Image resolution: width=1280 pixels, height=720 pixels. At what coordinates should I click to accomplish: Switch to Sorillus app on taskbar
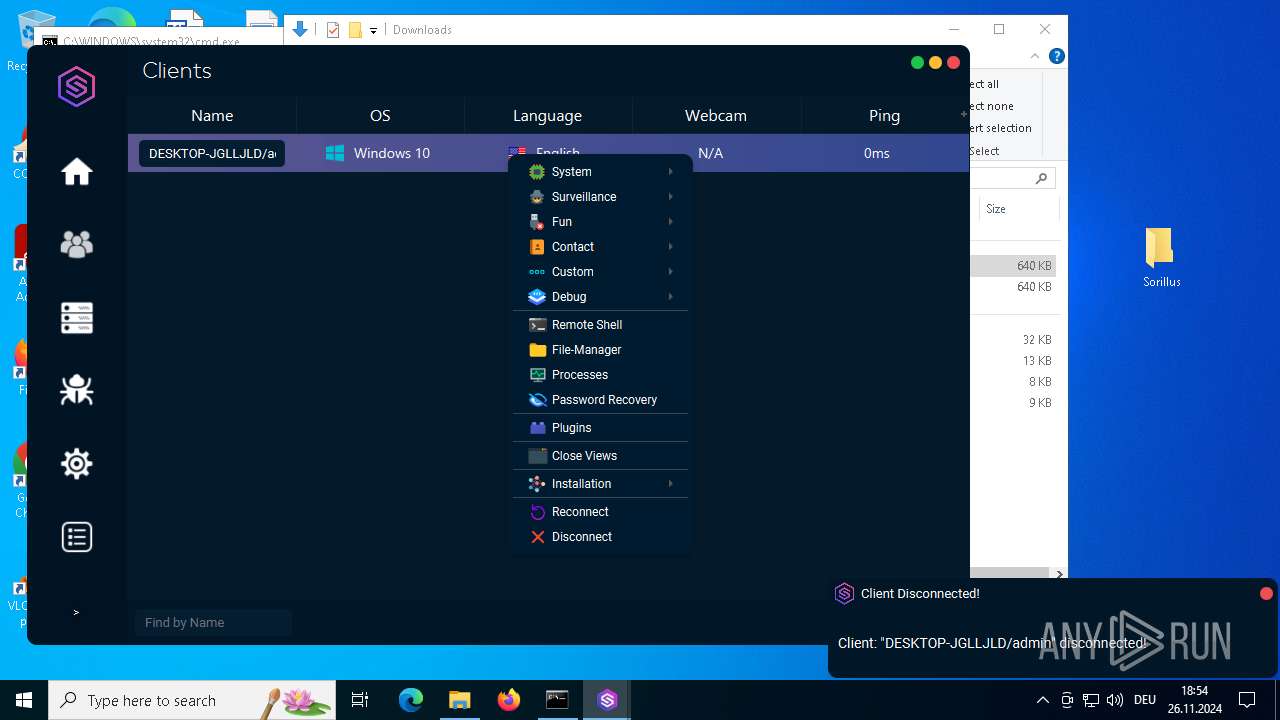click(607, 700)
